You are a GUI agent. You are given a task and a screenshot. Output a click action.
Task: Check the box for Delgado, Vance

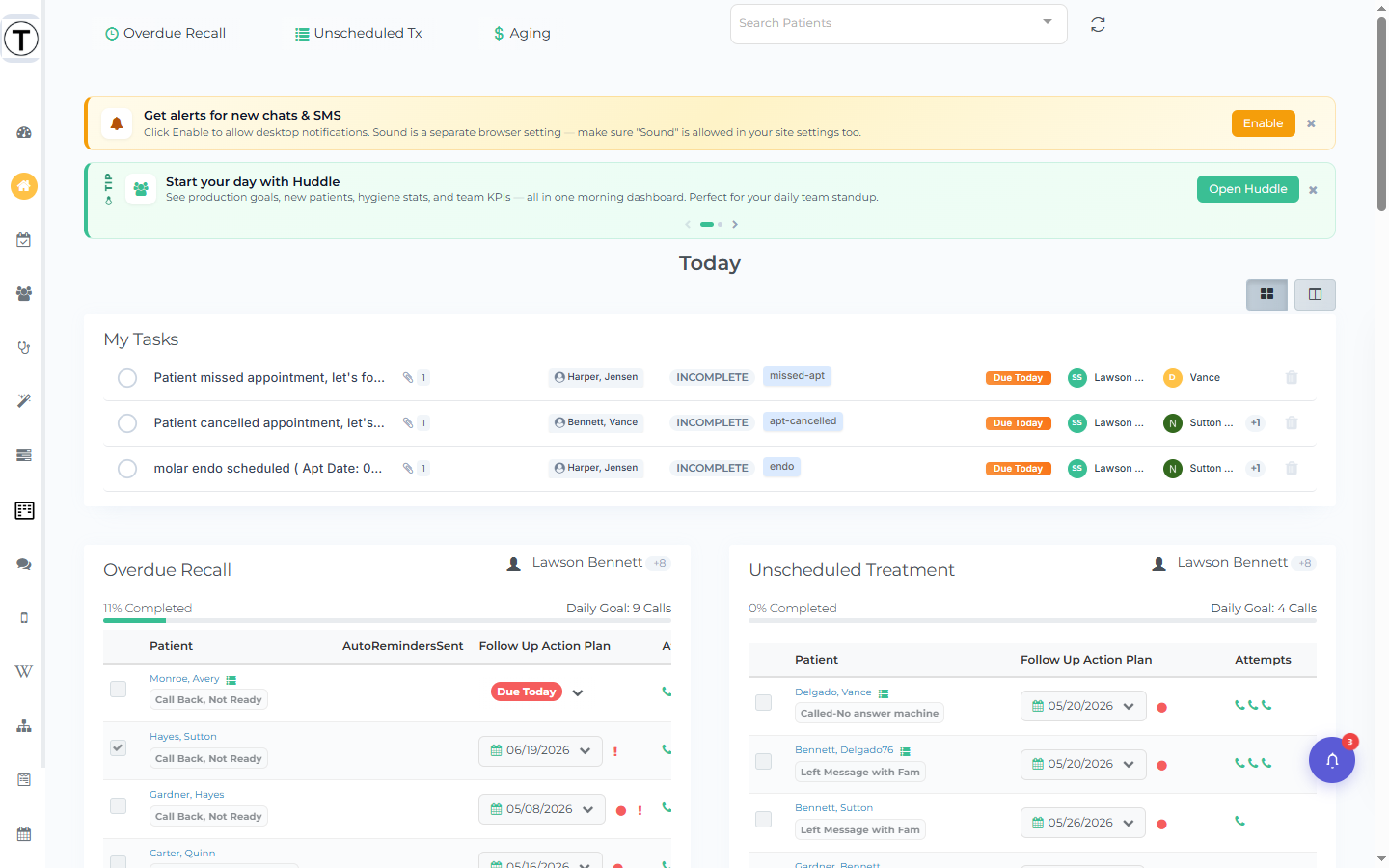click(x=764, y=703)
